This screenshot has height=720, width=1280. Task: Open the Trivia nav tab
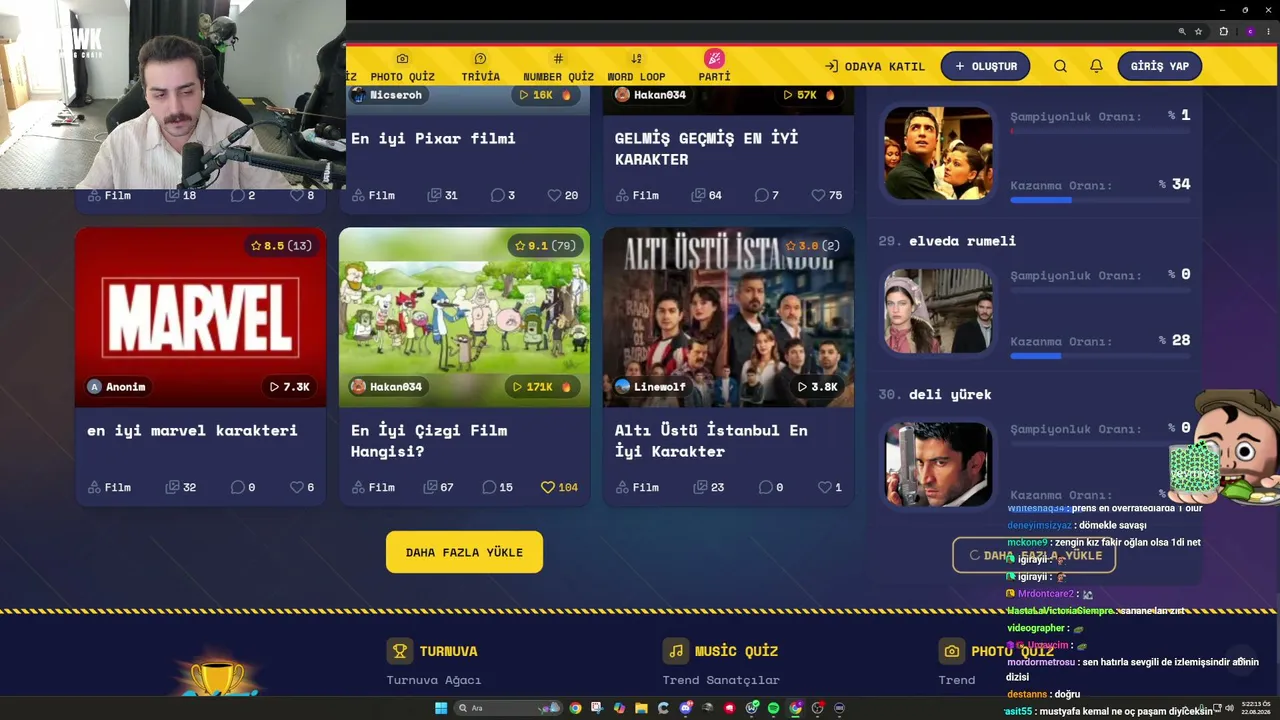click(480, 67)
